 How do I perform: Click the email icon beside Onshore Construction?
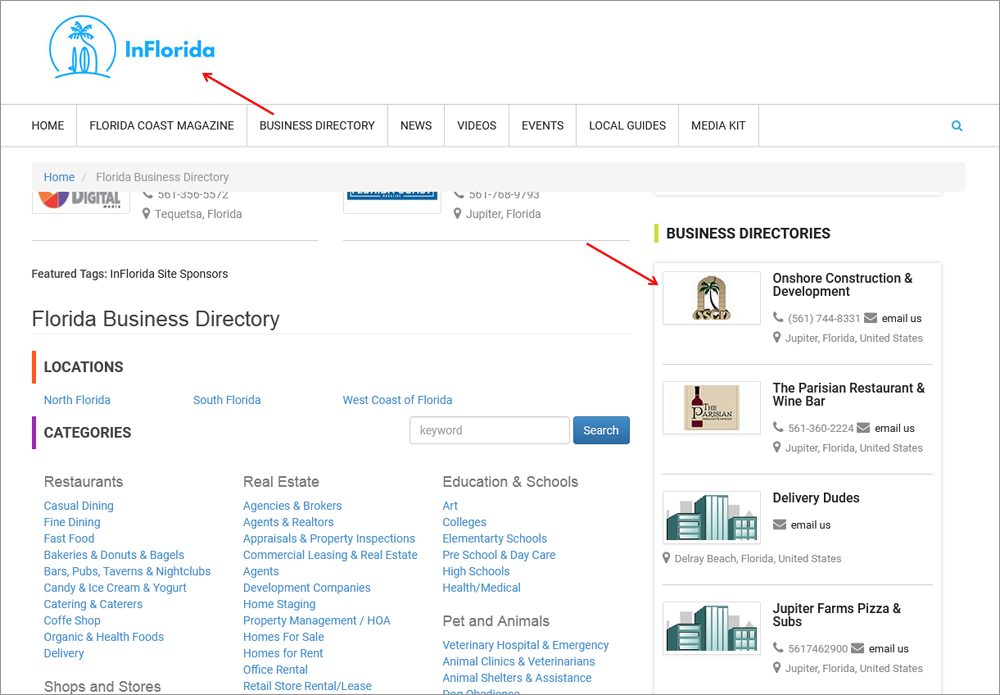point(871,317)
